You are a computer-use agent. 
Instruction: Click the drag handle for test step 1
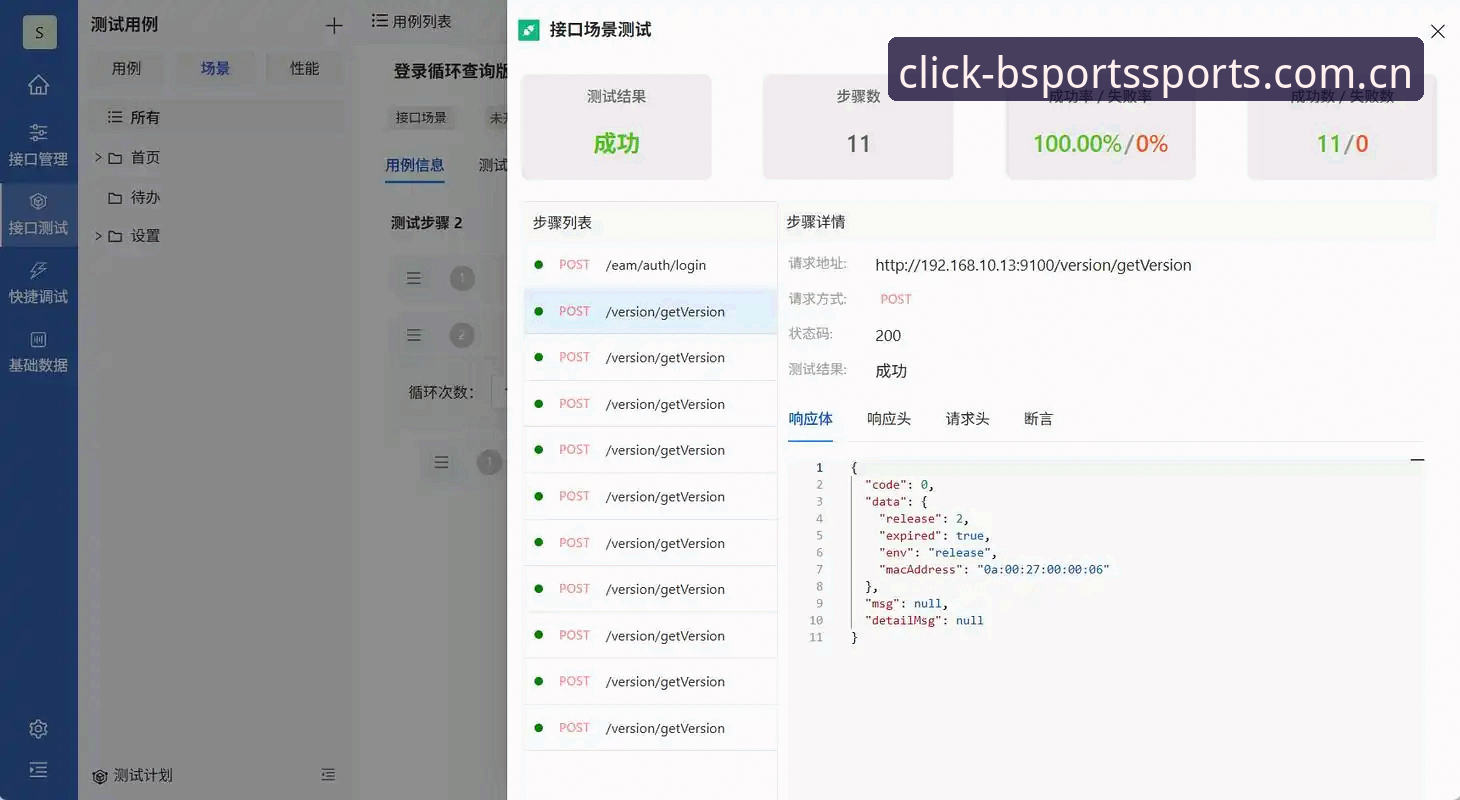(413, 278)
